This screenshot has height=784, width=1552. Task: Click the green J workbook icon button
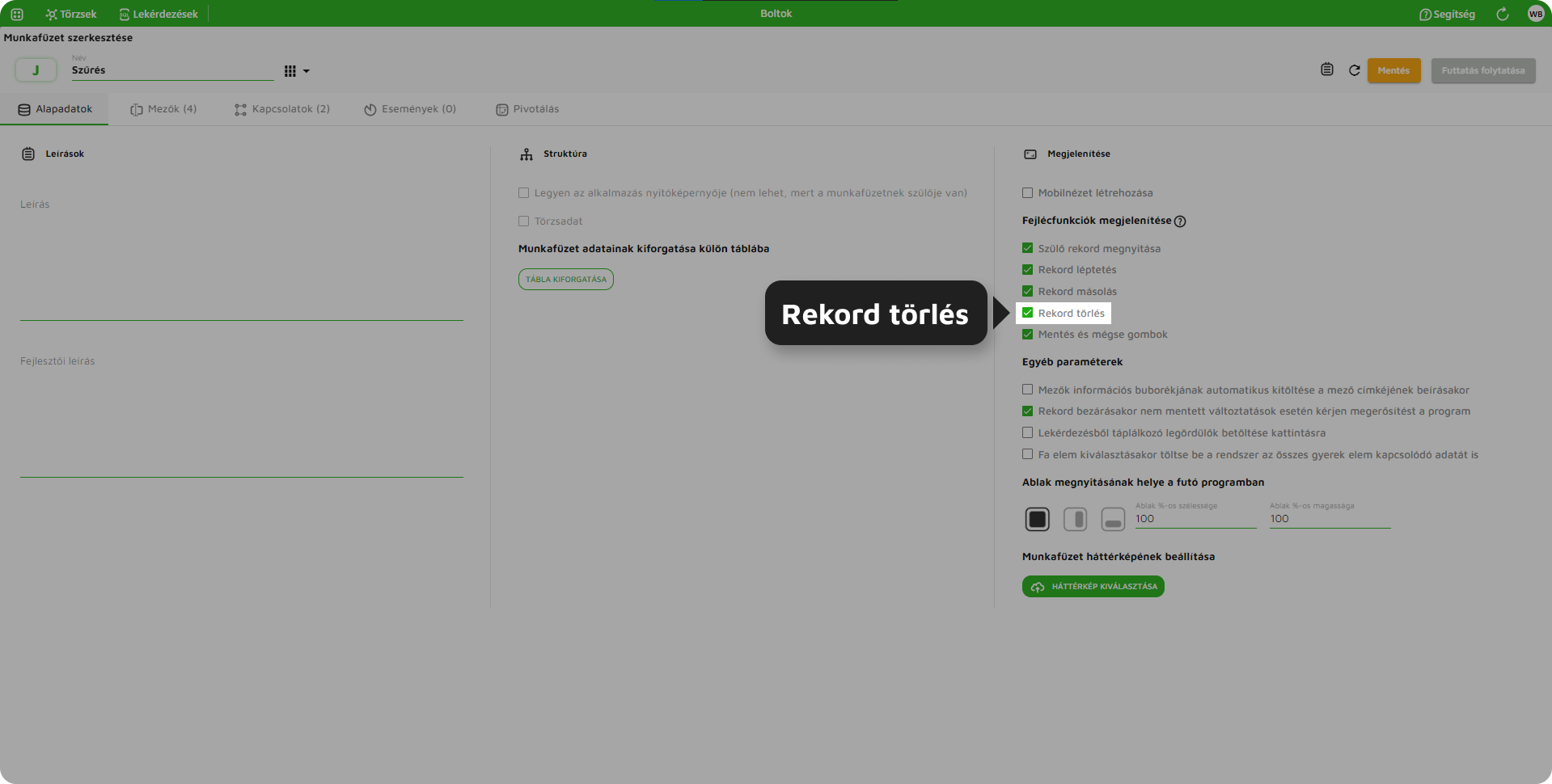coord(36,70)
